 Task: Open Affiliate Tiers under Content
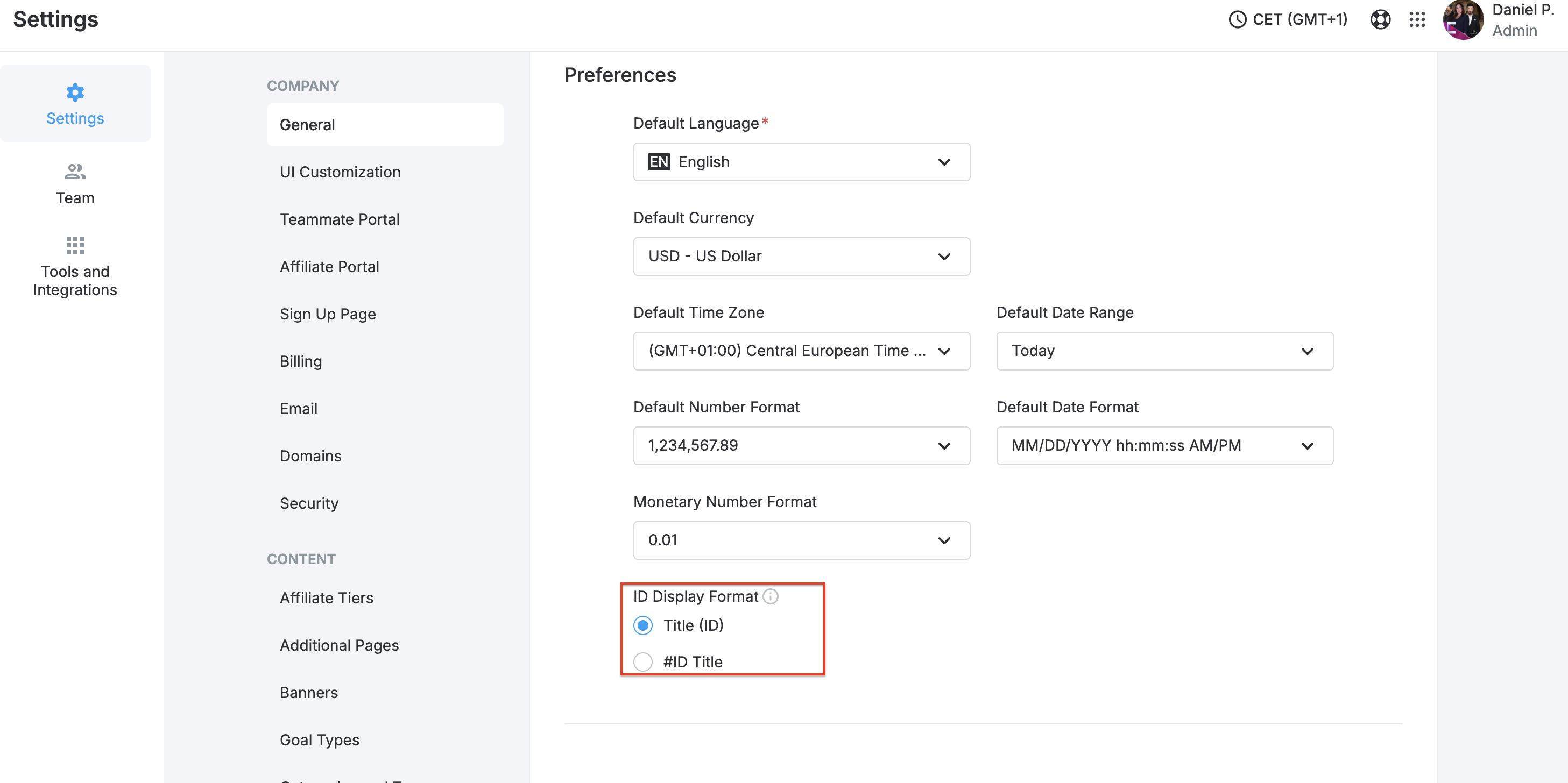click(x=326, y=598)
